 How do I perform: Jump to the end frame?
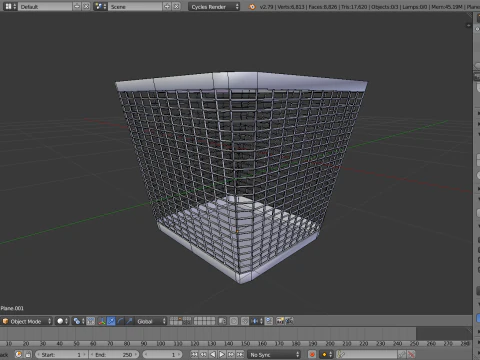pos(240,355)
